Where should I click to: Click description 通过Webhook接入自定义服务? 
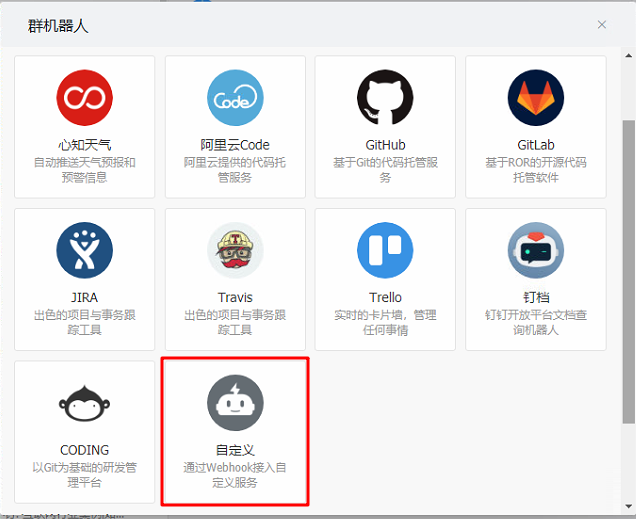pos(235,475)
